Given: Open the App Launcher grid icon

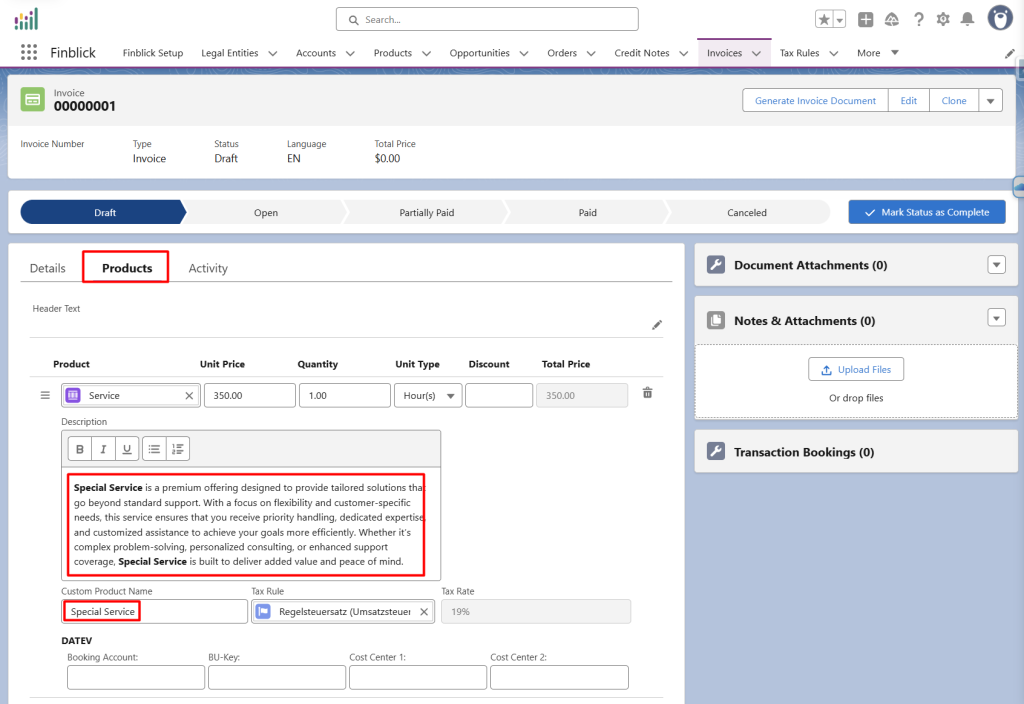Looking at the screenshot, I should pos(29,53).
